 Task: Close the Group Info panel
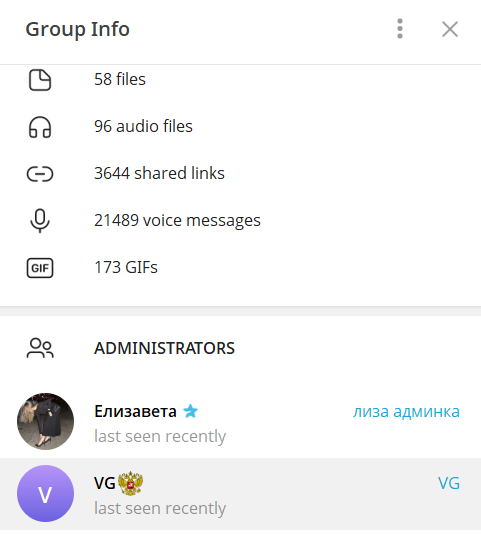450,29
